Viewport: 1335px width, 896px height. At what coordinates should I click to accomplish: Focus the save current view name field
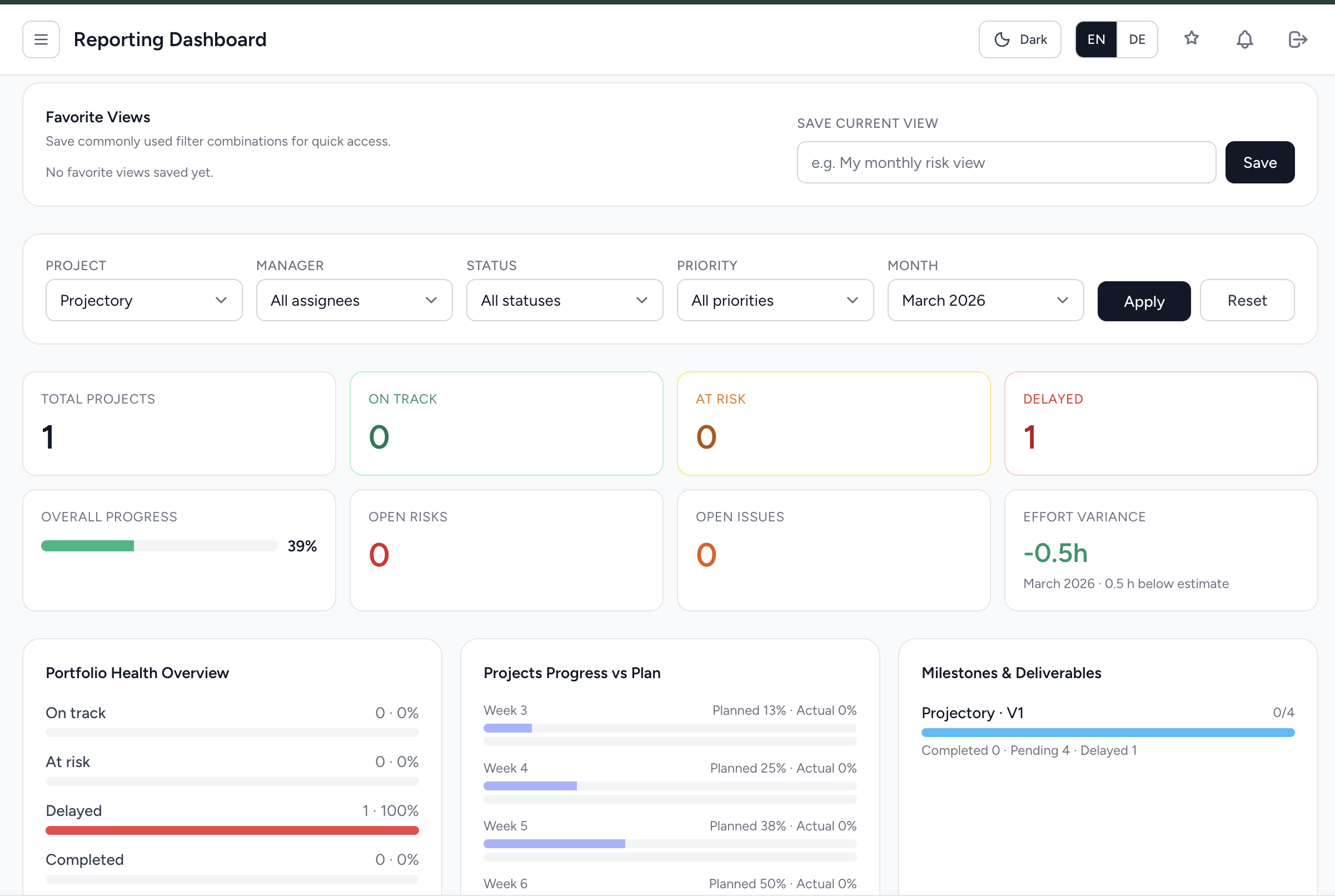[1006, 162]
